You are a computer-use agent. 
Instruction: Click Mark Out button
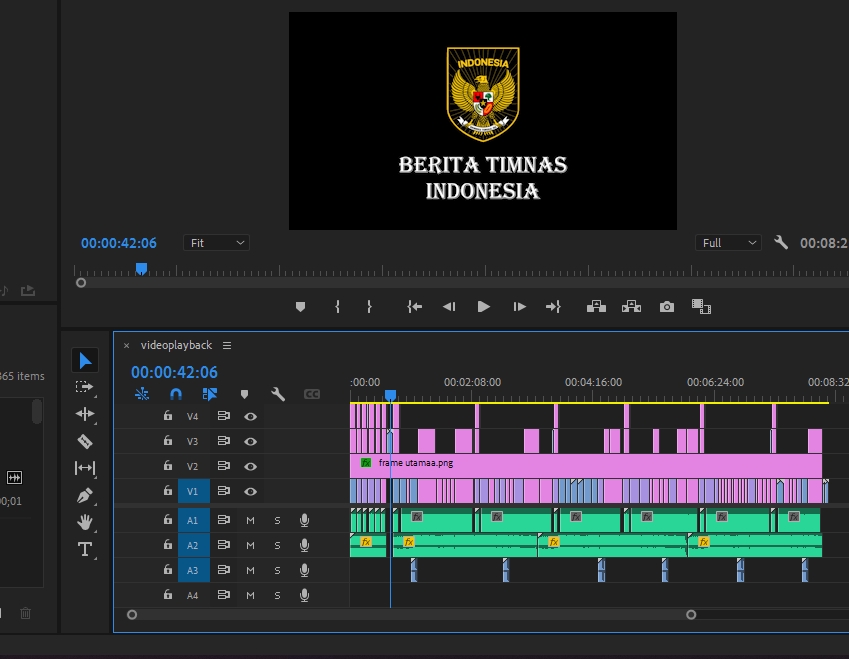pyautogui.click(x=369, y=307)
